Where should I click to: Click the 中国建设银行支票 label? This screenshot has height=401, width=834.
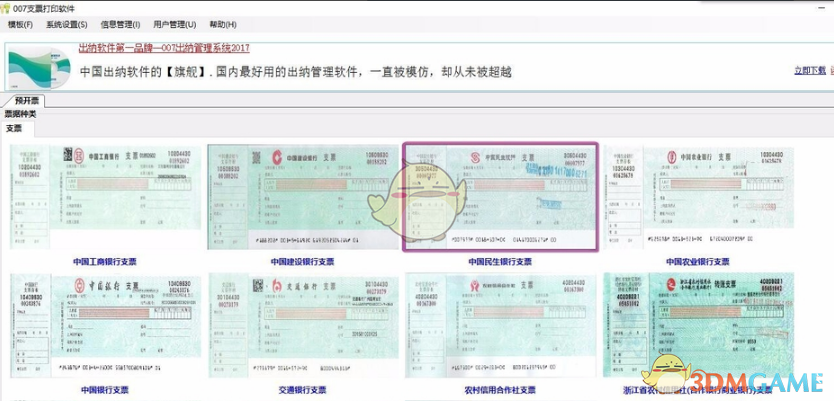pos(303,262)
